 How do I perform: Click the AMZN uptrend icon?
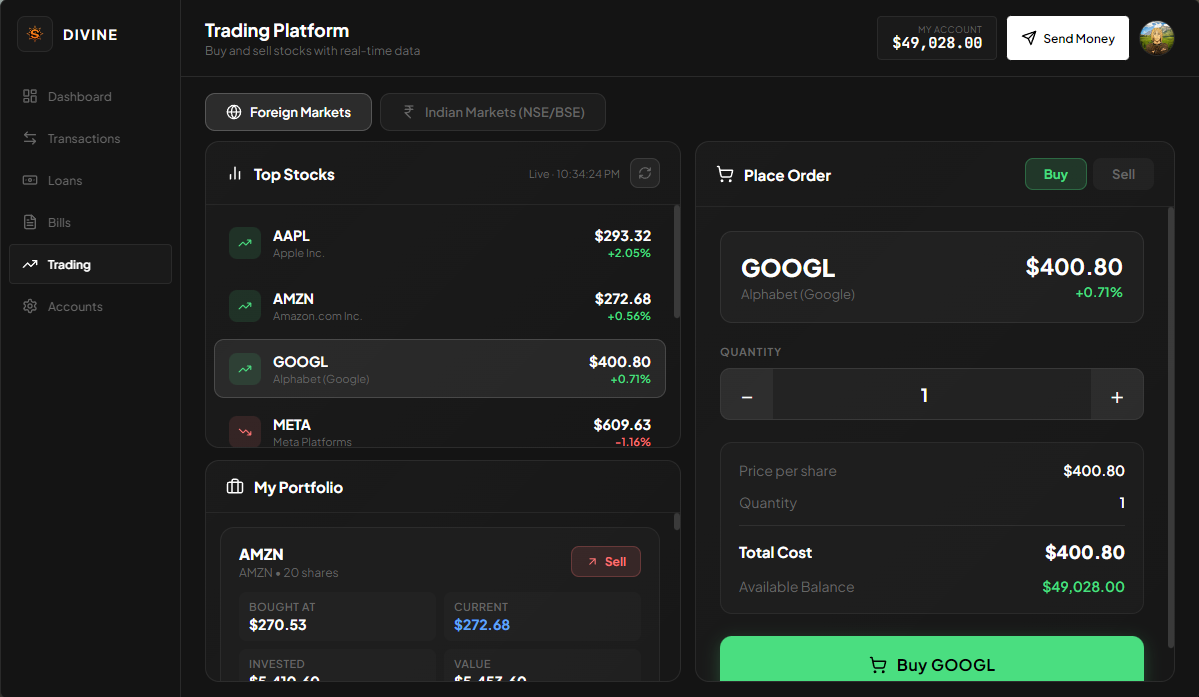click(x=245, y=306)
